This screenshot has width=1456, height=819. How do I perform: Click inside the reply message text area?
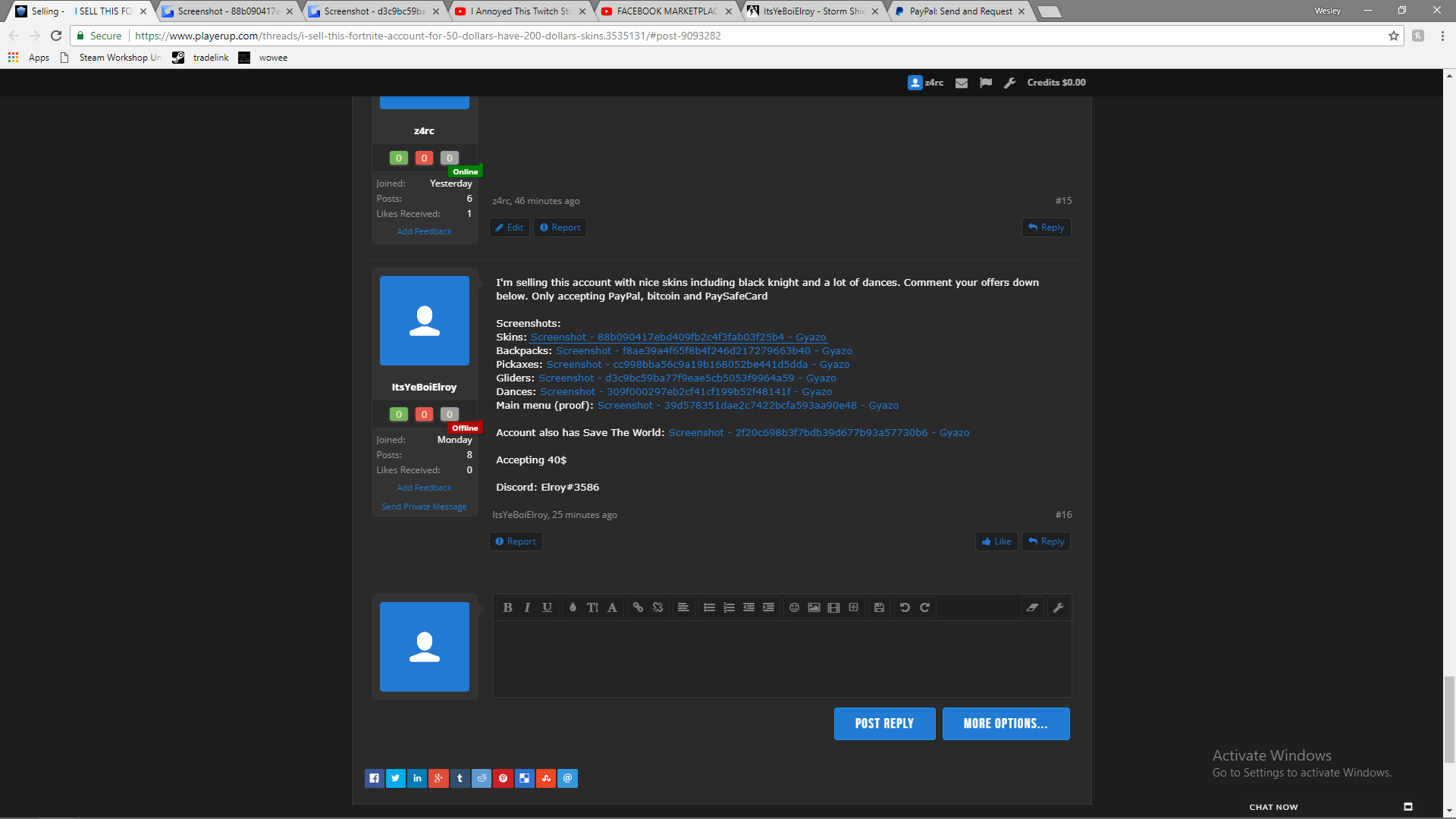pyautogui.click(x=782, y=658)
